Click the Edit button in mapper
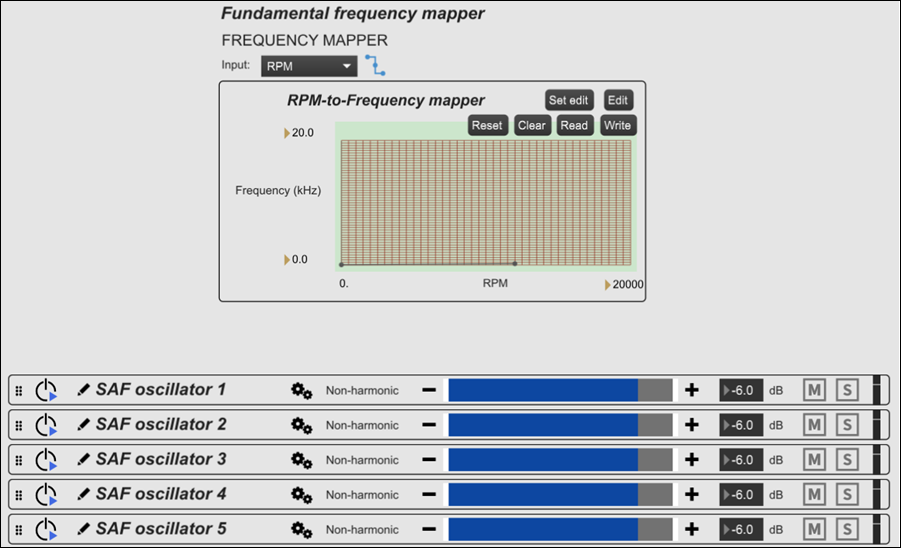Image resolution: width=901 pixels, height=548 pixels. pos(618,100)
